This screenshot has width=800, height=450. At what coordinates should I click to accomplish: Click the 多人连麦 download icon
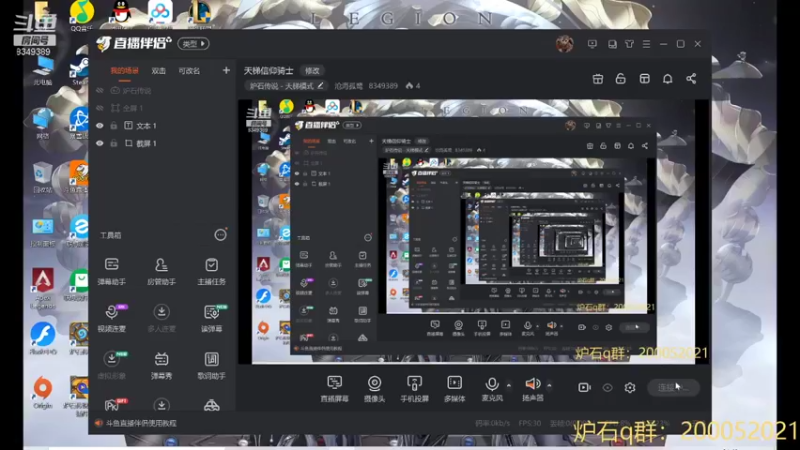click(161, 312)
